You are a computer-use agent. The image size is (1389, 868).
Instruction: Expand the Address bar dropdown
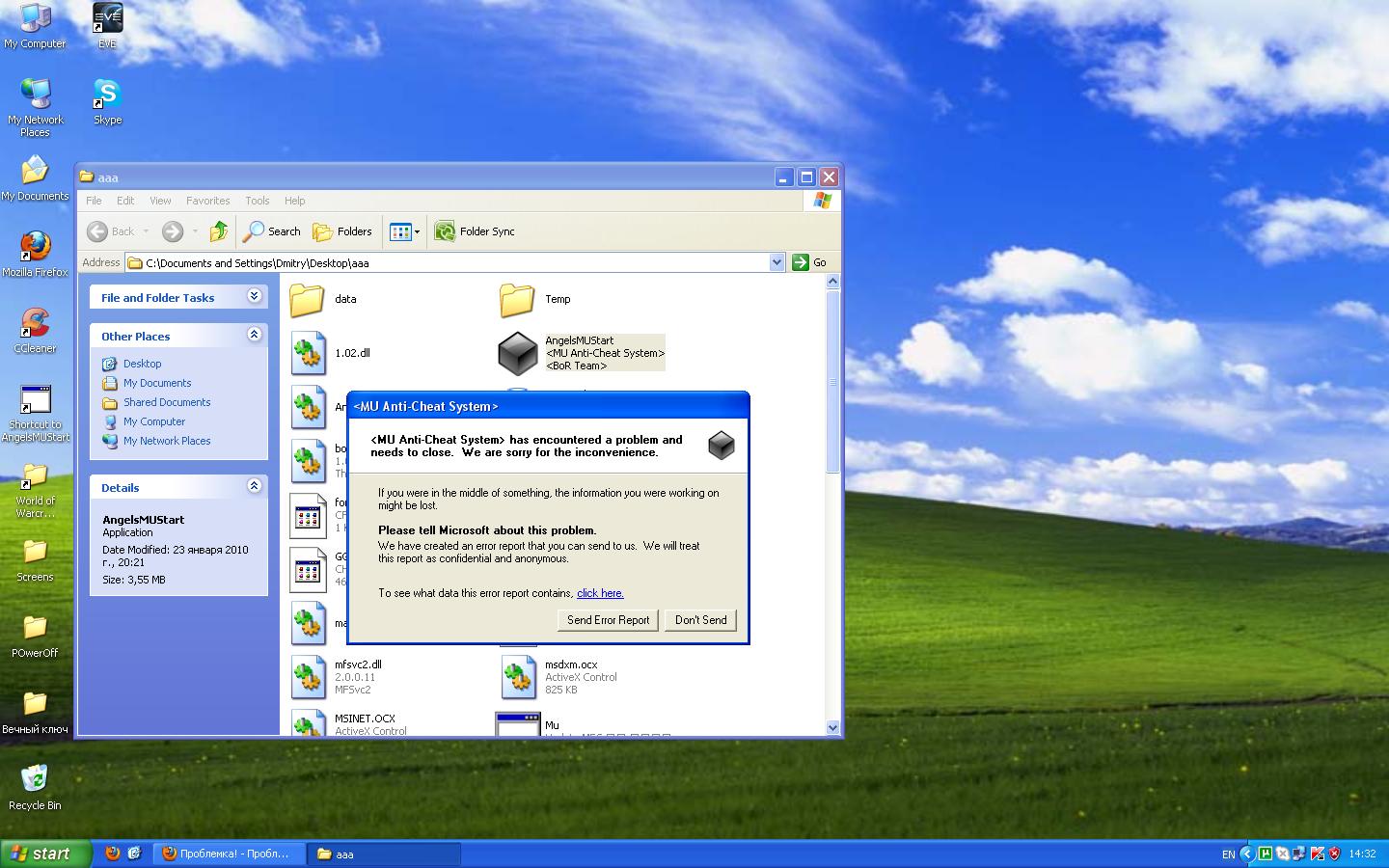(776, 262)
